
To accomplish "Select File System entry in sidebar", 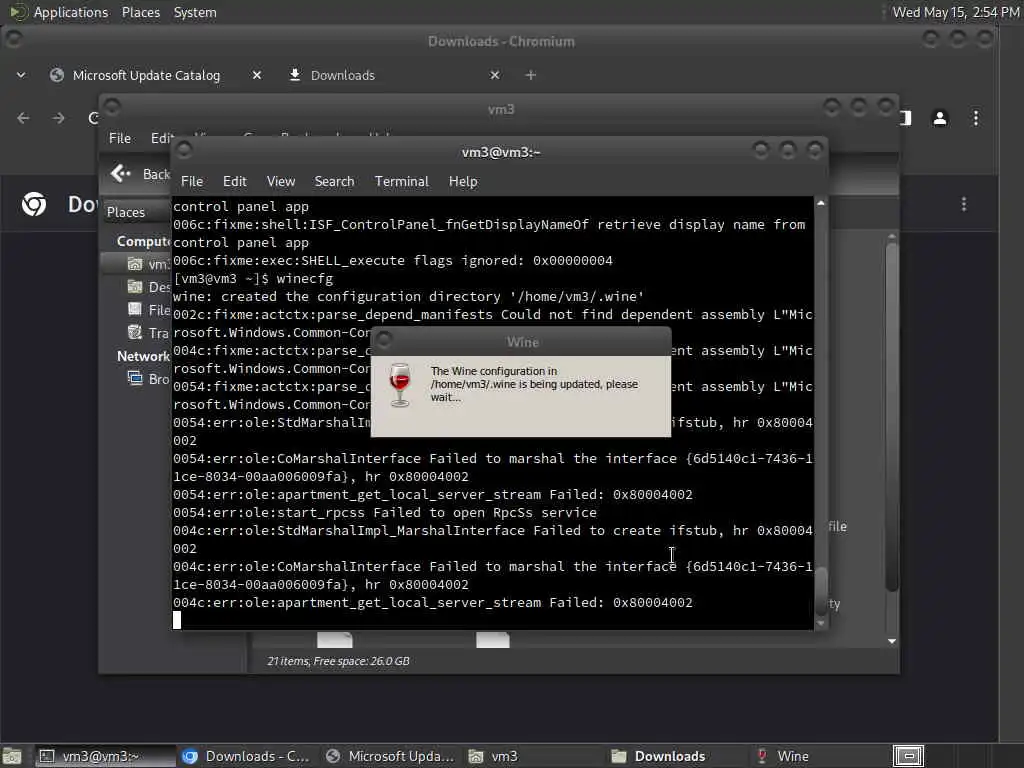I will pos(149,310).
